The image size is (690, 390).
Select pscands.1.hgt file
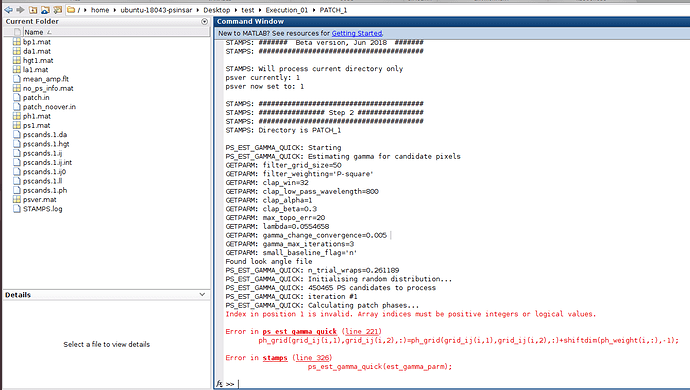point(46,143)
